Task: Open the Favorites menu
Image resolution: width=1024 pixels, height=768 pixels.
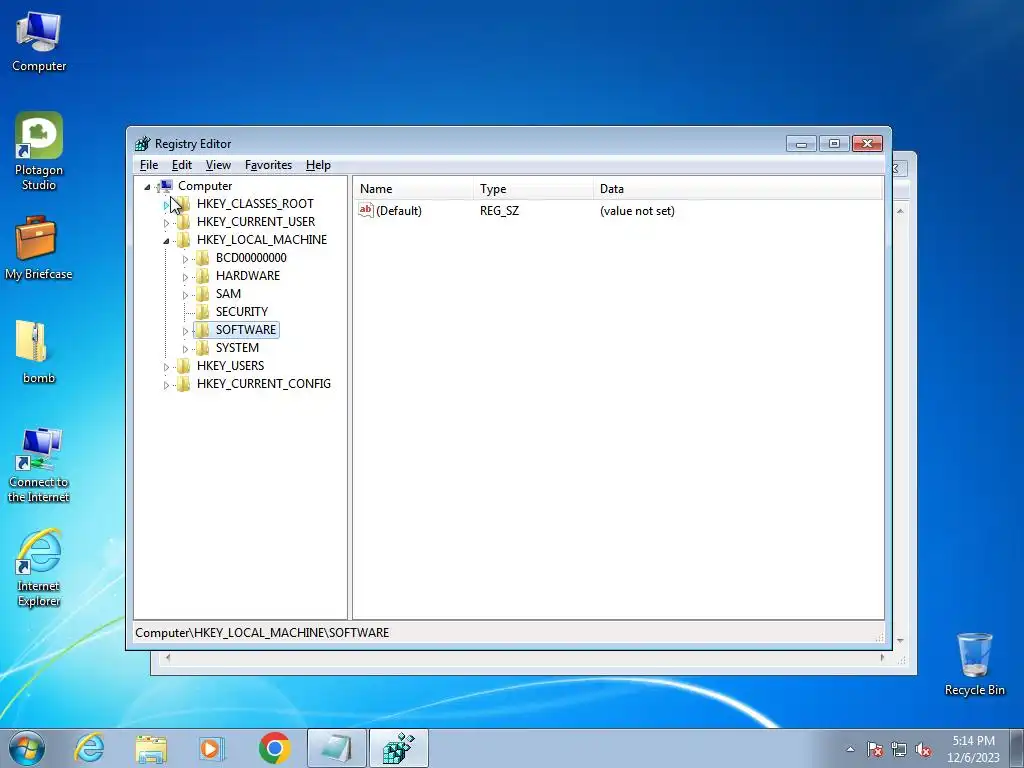Action: click(268, 165)
